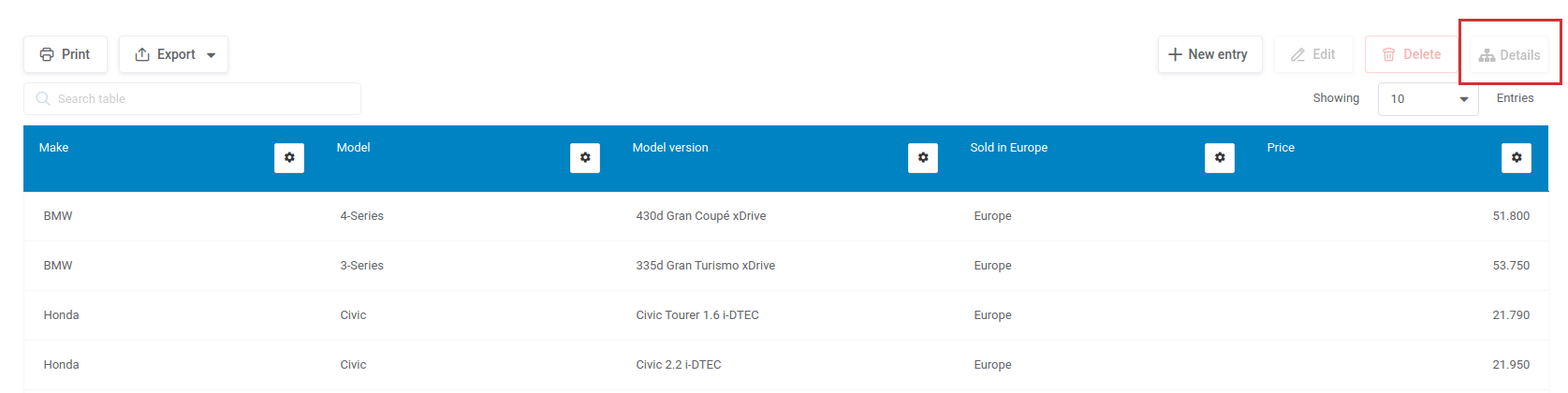1568x393 pixels.
Task: Select the Civic Tourer 1.6 i-DTEC cell
Action: [x=697, y=315]
